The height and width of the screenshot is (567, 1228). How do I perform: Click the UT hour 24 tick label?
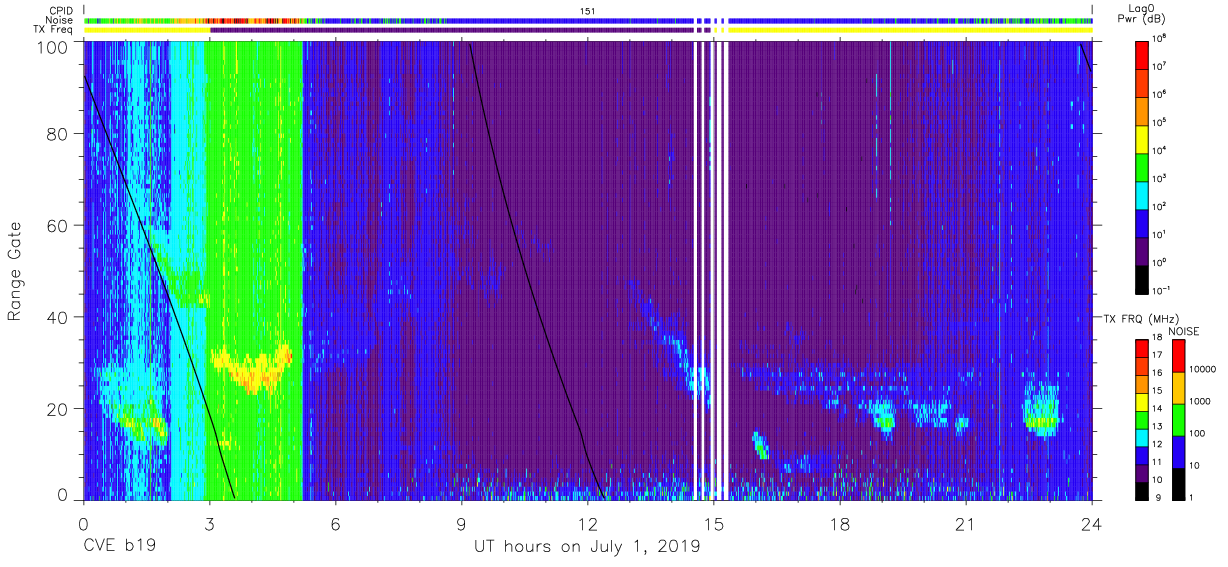[x=1092, y=523]
